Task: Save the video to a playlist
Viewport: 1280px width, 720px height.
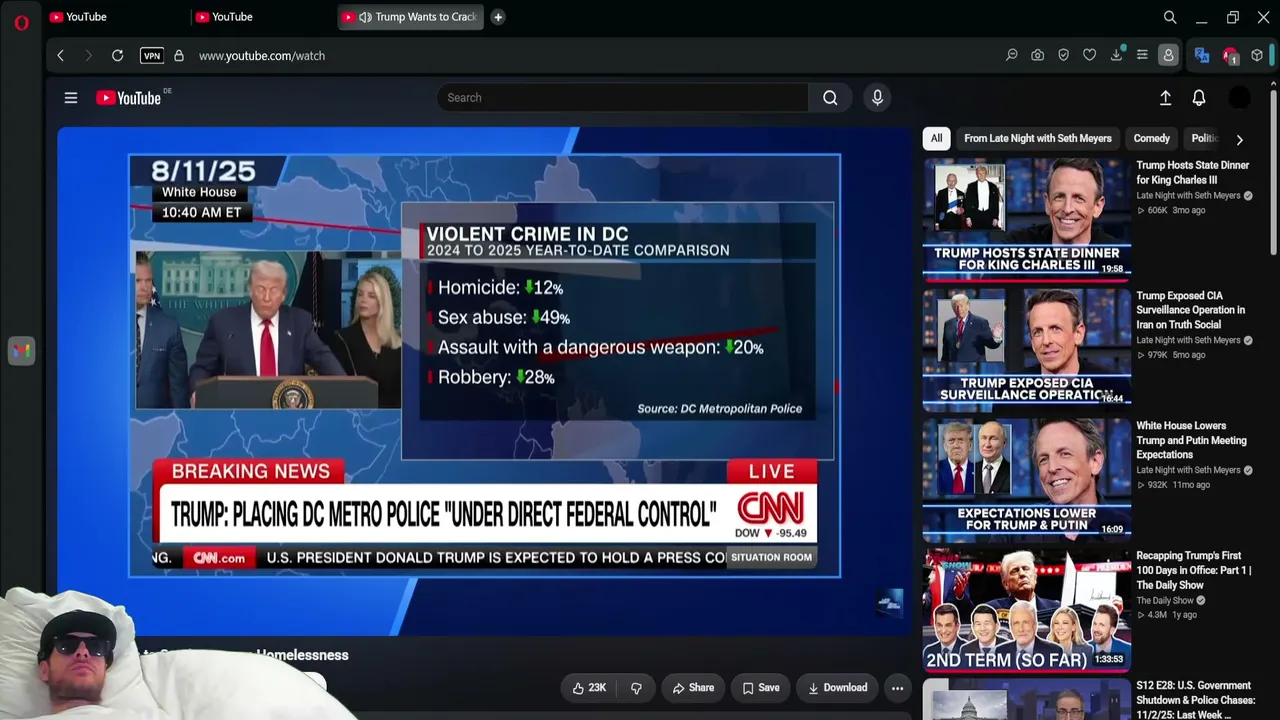Action: [x=761, y=688]
